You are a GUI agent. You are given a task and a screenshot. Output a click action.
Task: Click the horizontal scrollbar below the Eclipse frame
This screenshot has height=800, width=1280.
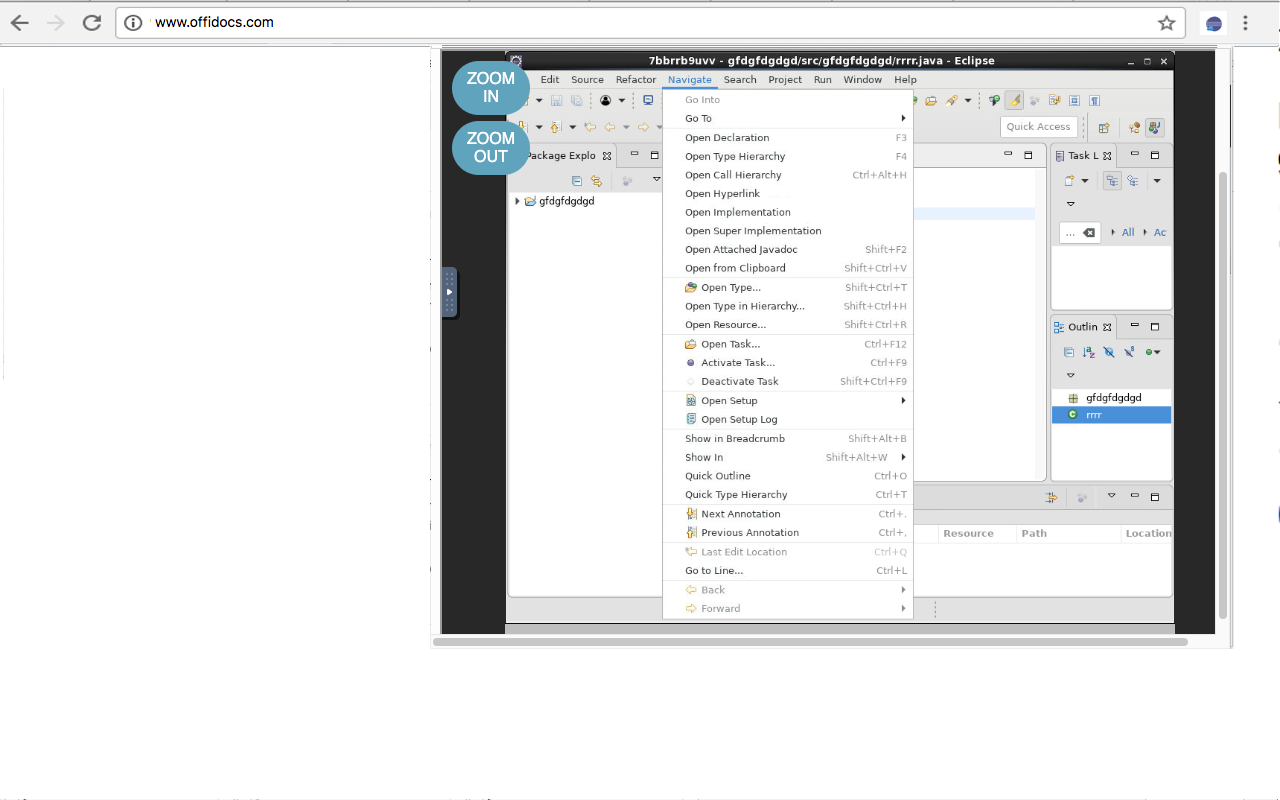[810, 642]
